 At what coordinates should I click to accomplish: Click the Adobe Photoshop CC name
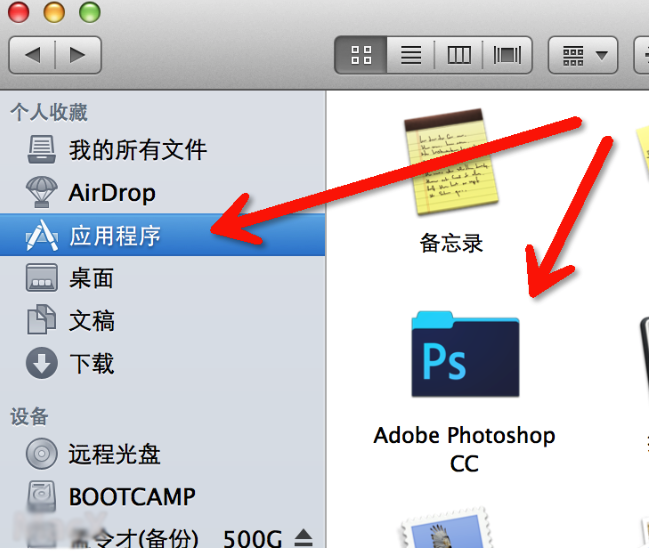tap(464, 449)
